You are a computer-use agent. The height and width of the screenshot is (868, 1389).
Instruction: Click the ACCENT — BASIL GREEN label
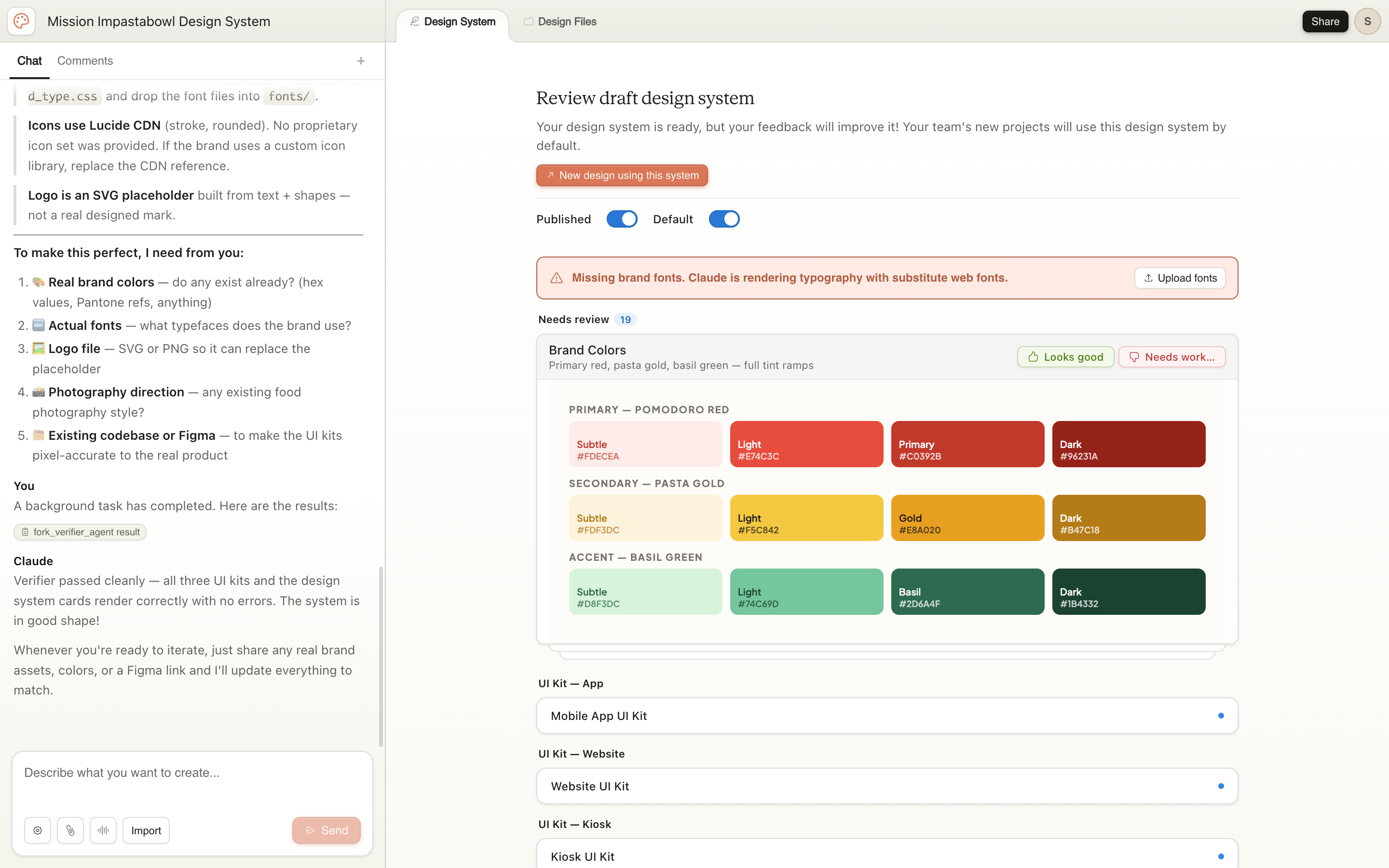pyautogui.click(x=635, y=557)
